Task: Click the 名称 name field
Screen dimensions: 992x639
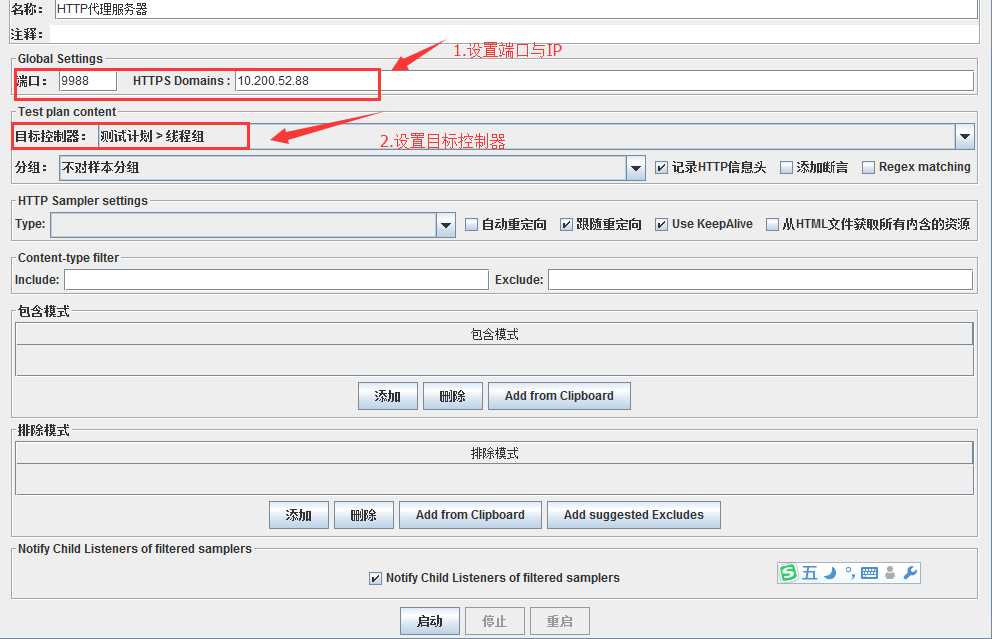Action: click(516, 9)
